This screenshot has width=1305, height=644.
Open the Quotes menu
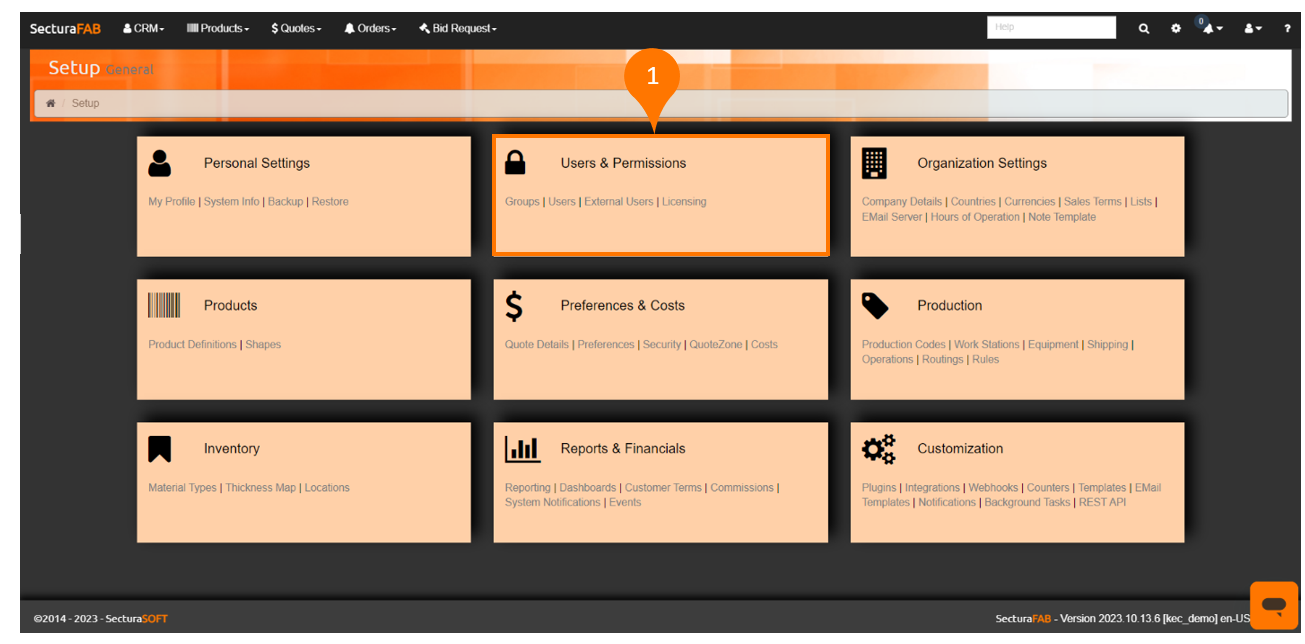pos(296,29)
